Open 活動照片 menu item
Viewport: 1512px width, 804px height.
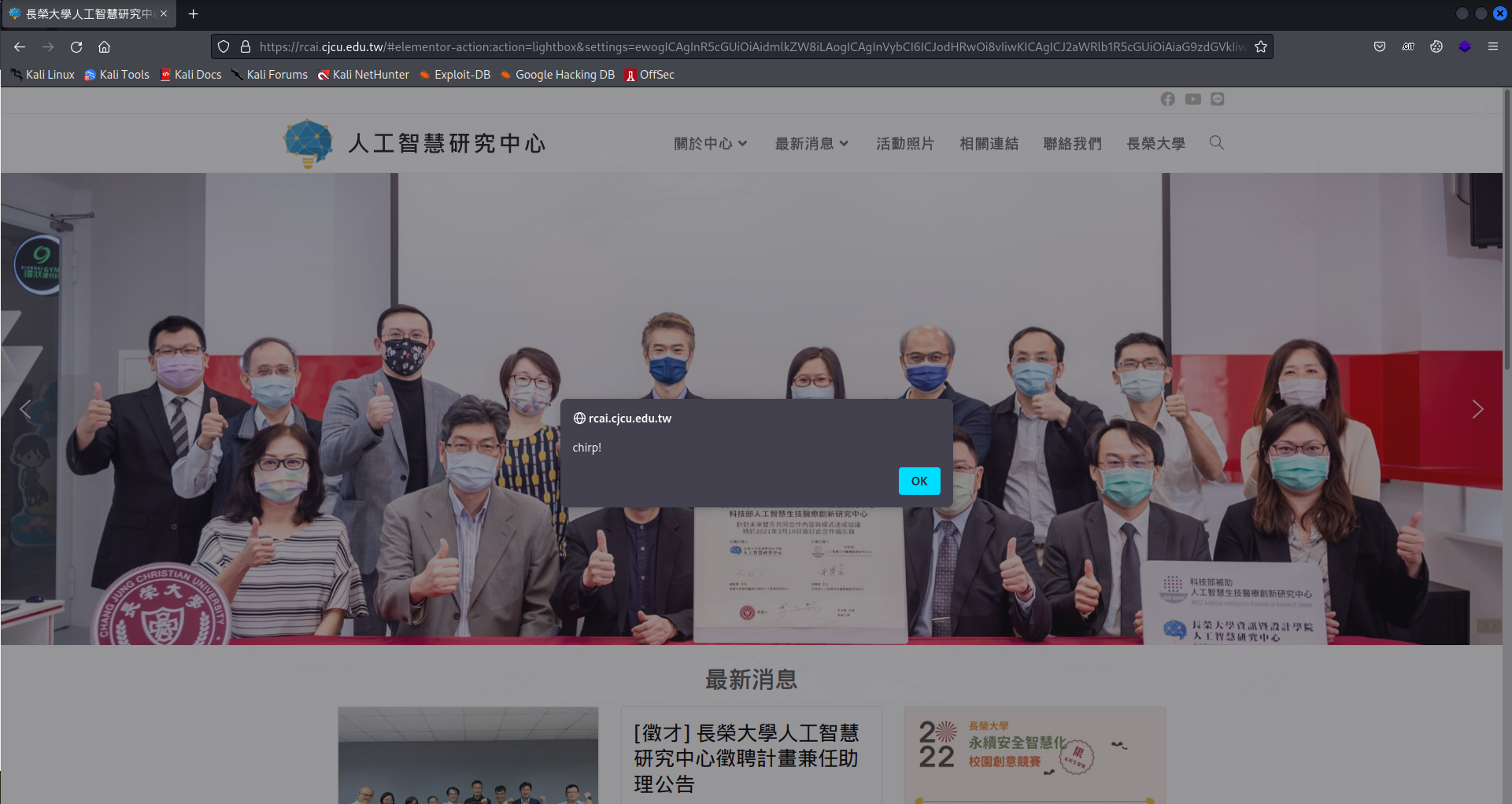click(x=905, y=144)
